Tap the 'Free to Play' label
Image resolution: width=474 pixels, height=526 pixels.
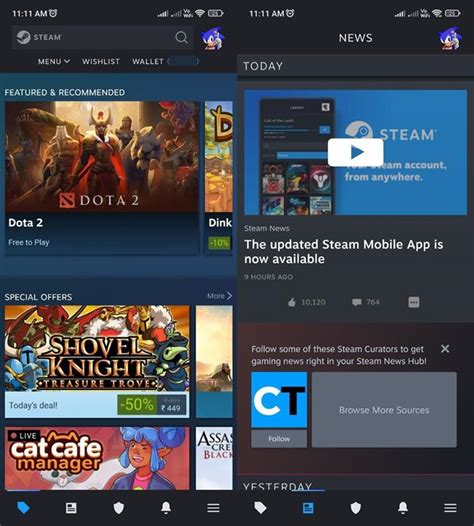pyautogui.click(x=29, y=242)
